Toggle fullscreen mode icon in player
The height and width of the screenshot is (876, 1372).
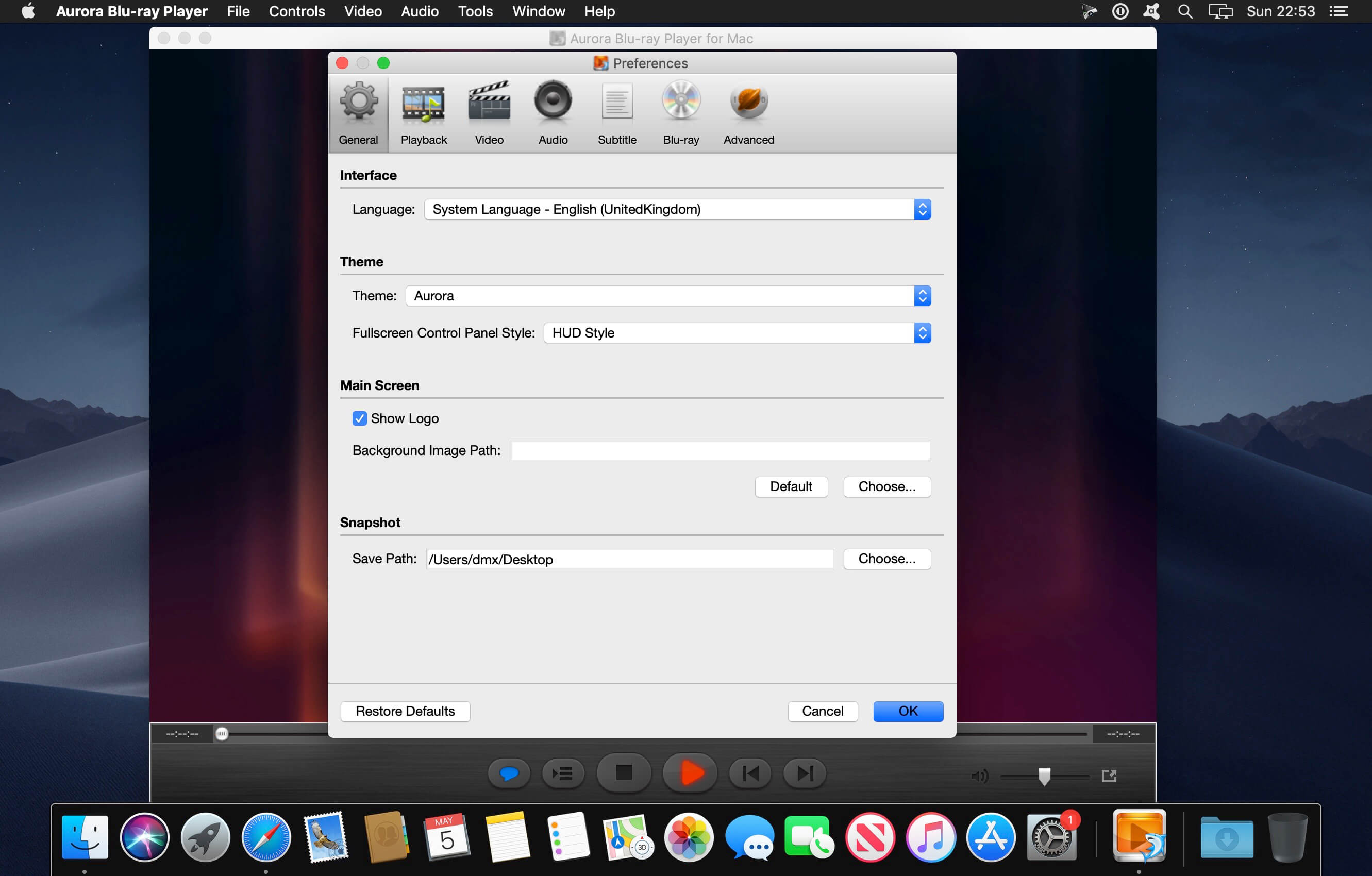1109,776
